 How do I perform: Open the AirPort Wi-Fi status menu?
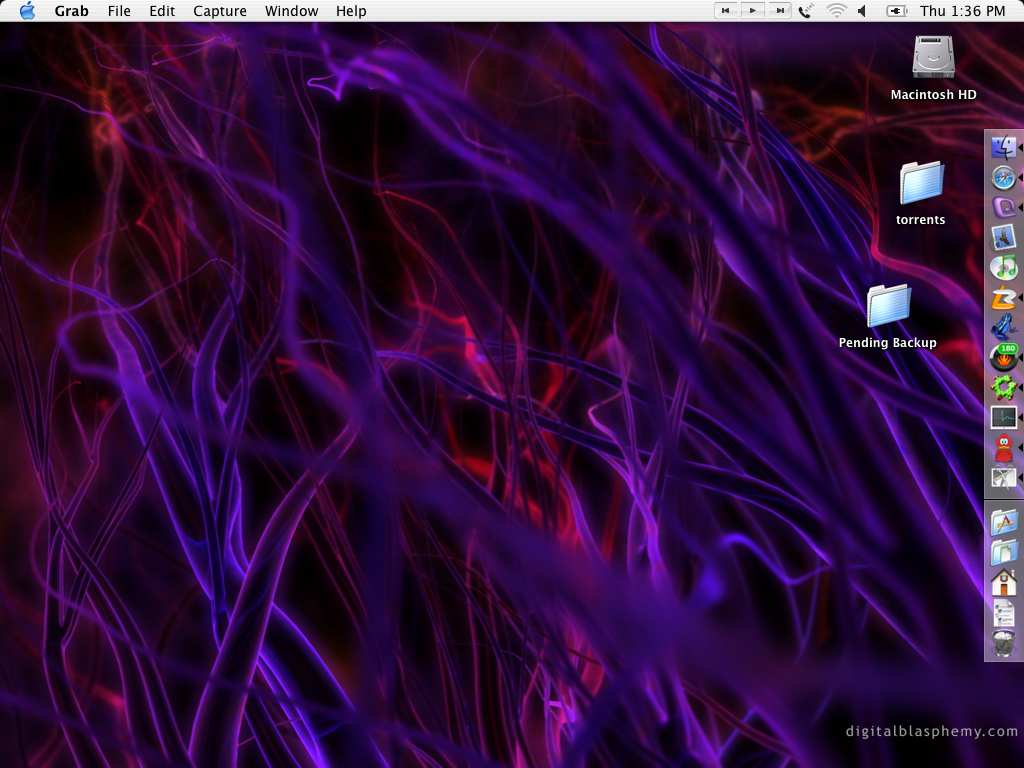click(835, 11)
